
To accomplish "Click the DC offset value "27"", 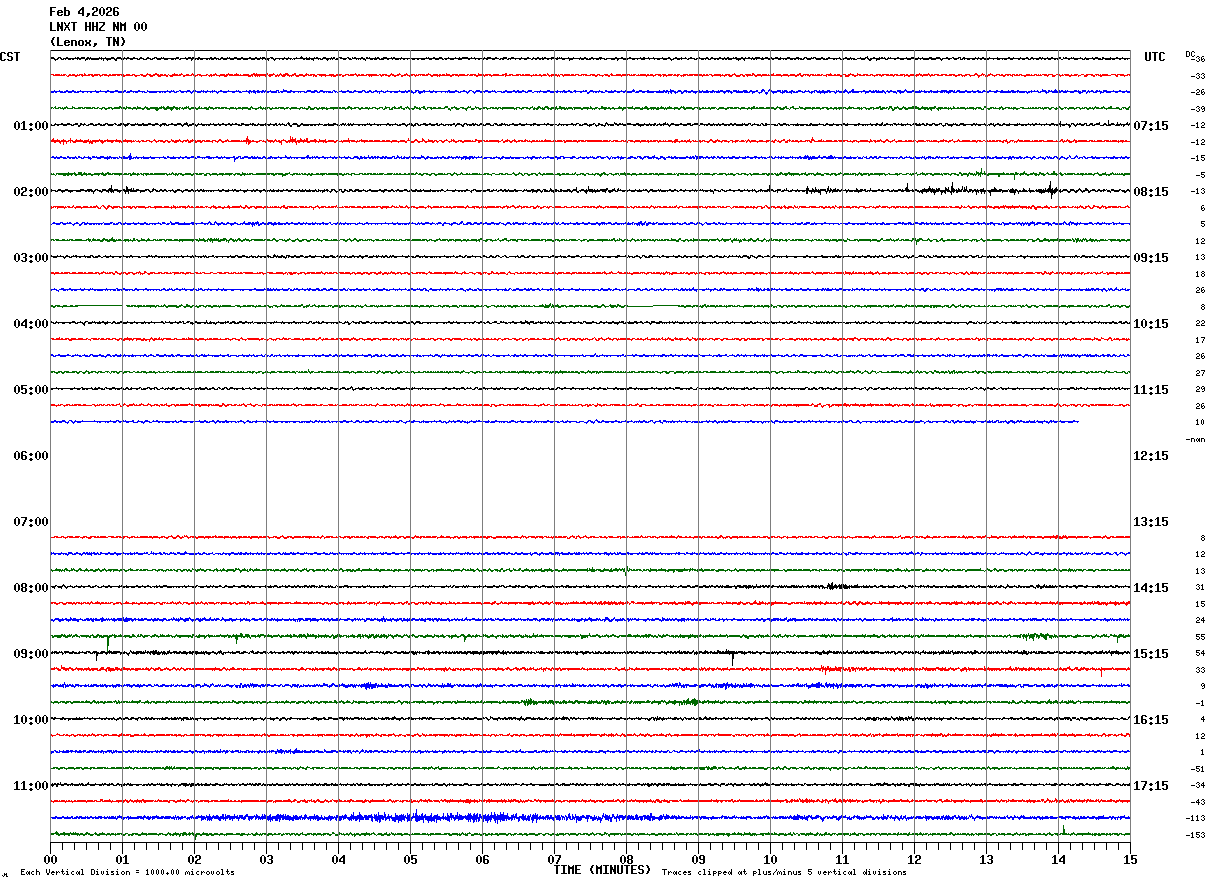I will (1200, 373).
